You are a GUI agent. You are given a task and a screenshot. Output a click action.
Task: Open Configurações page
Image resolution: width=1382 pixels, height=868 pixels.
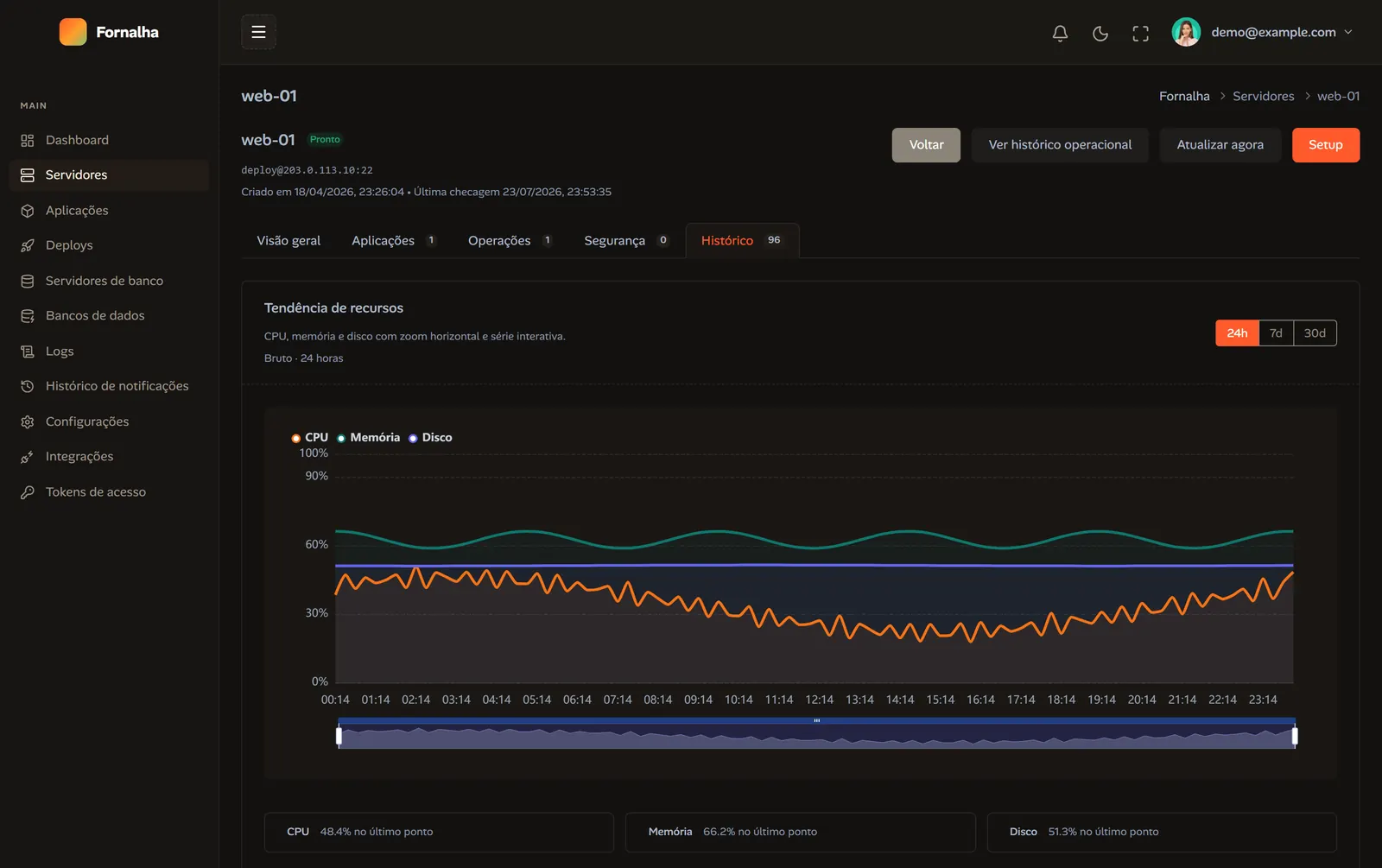(x=109, y=421)
